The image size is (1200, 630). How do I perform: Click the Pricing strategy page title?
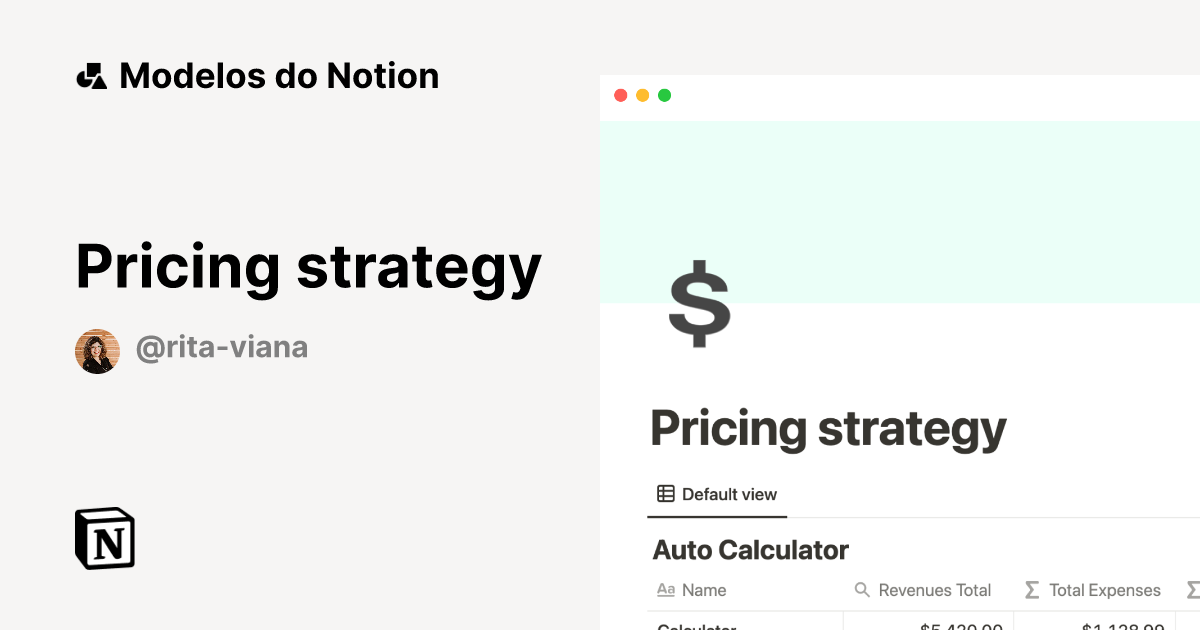pos(828,428)
